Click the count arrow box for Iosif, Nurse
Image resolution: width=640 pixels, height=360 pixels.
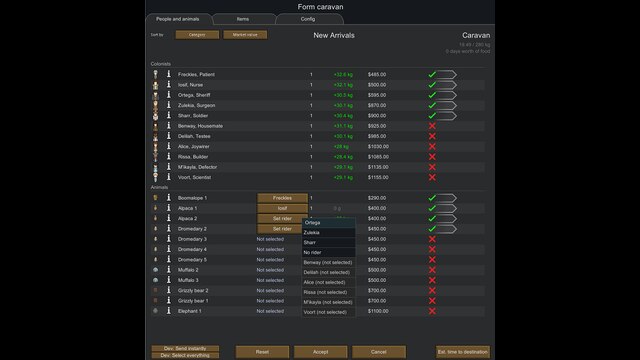click(x=447, y=84)
